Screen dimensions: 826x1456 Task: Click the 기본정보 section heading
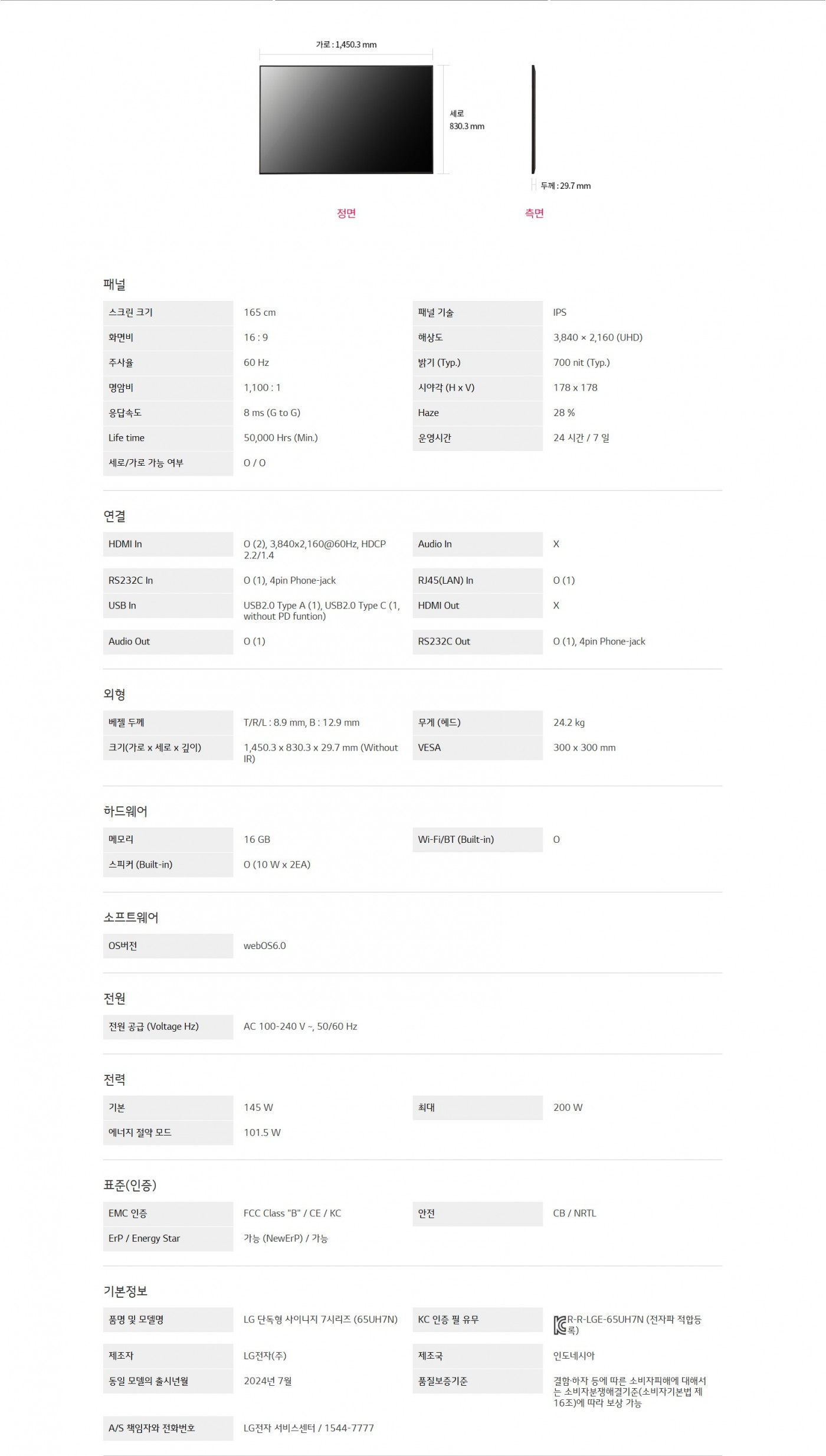[x=125, y=1291]
